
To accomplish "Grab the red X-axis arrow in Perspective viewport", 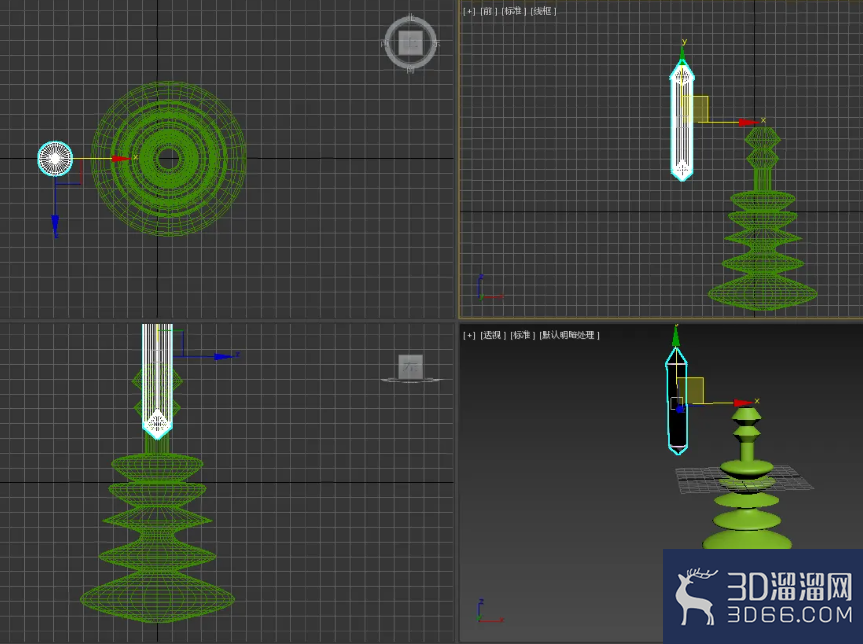I will [743, 403].
